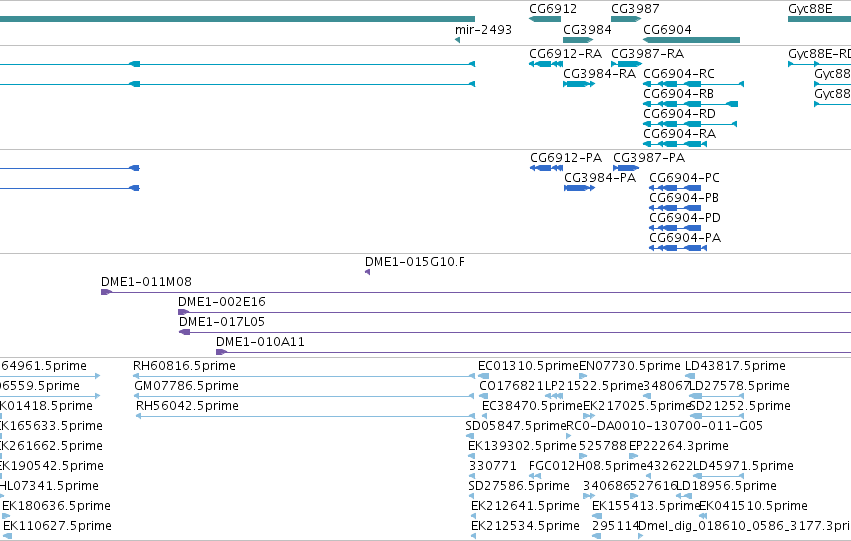This screenshot has height=541, width=851.
Task: Select the CG3987-RA transcript
Action: coord(626,64)
